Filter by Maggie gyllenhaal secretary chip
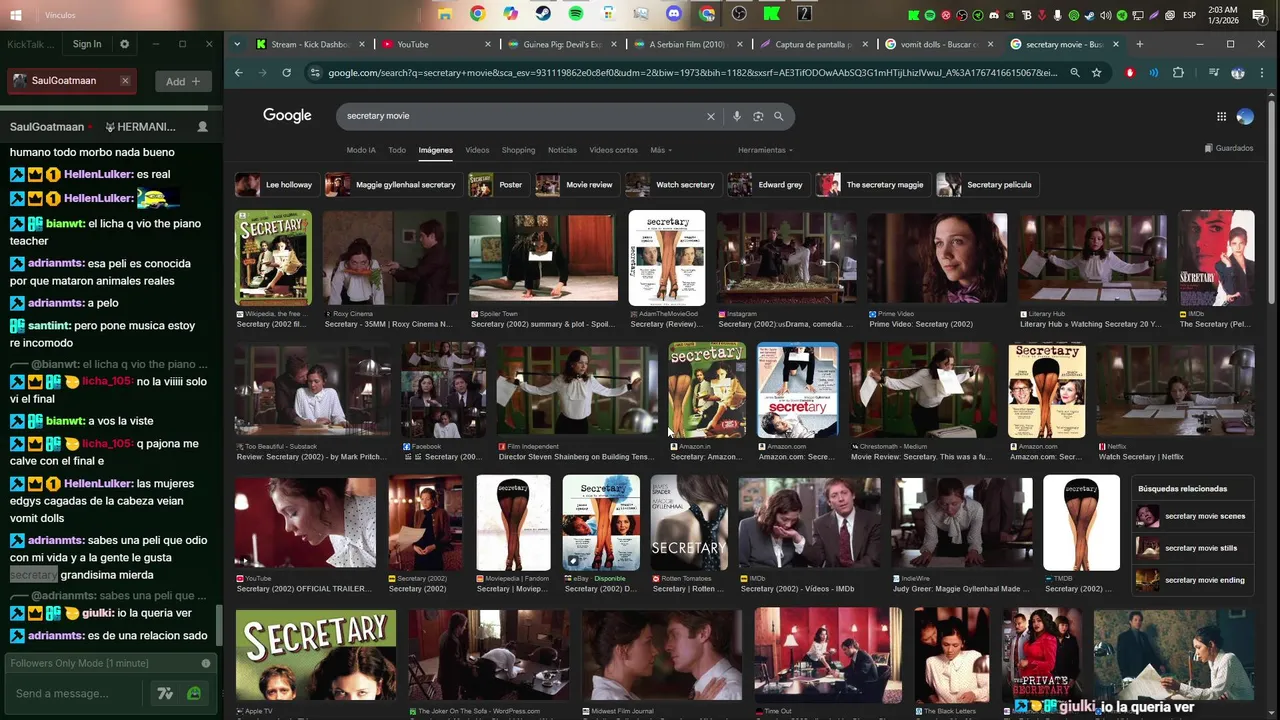This screenshot has width=1280, height=720. coord(393,184)
